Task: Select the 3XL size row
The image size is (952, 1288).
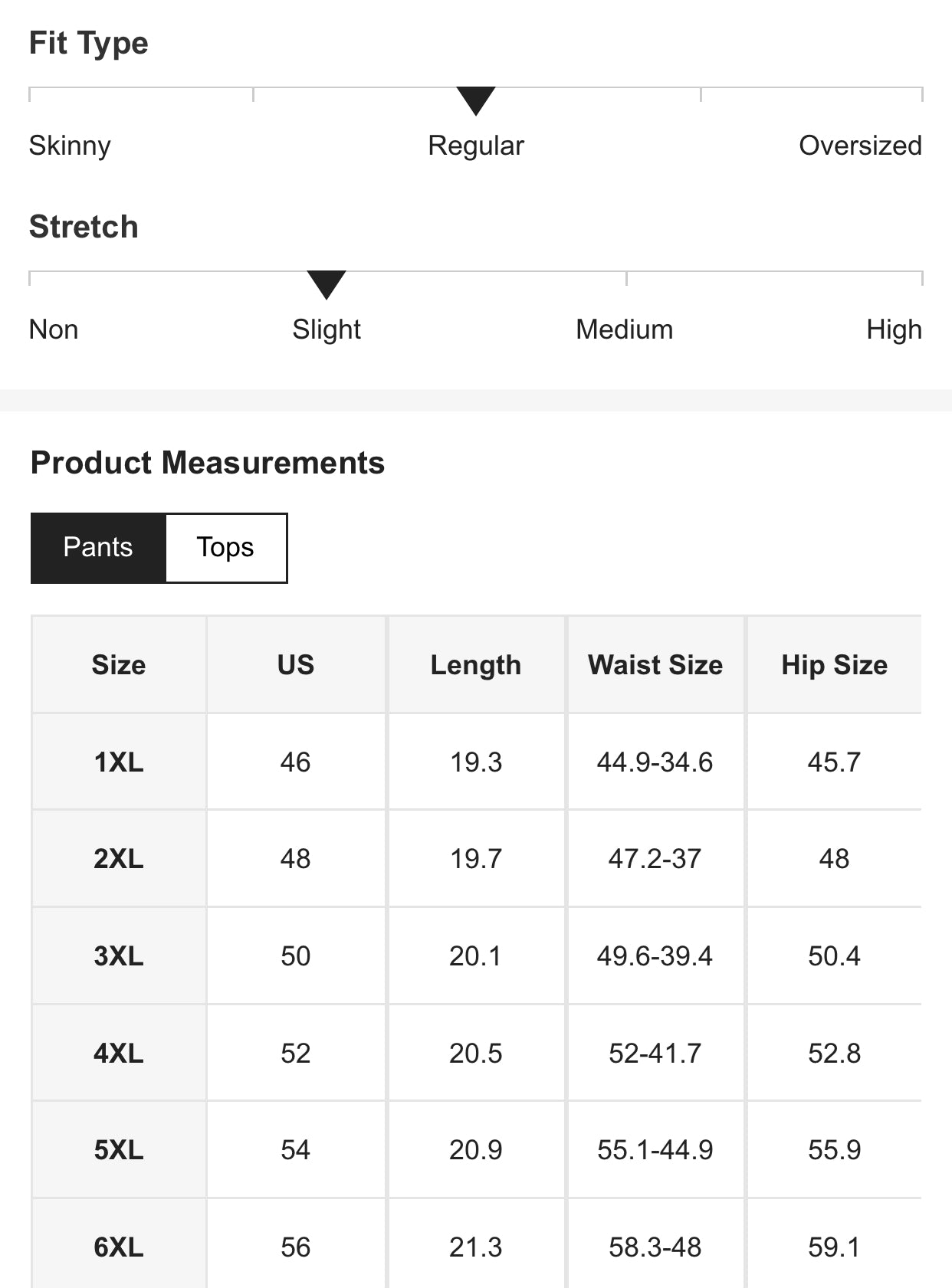Action: (119, 955)
